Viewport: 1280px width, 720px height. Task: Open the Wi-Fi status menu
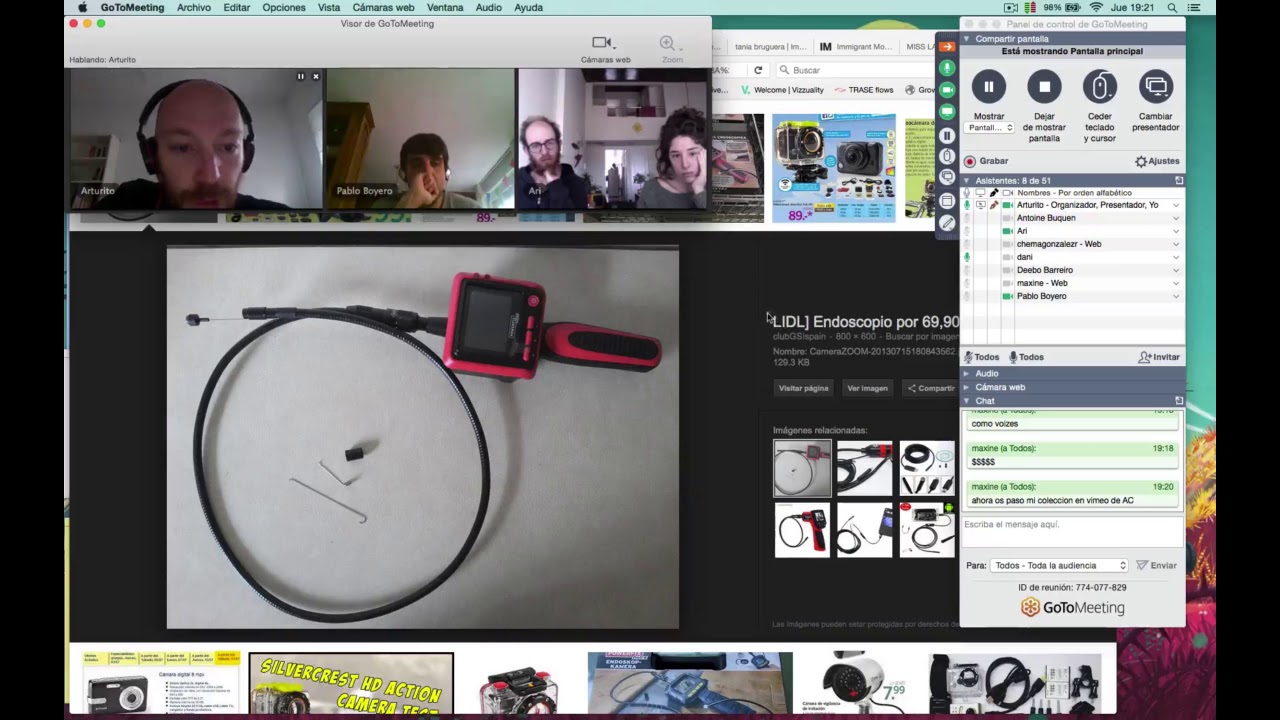(1096, 7)
